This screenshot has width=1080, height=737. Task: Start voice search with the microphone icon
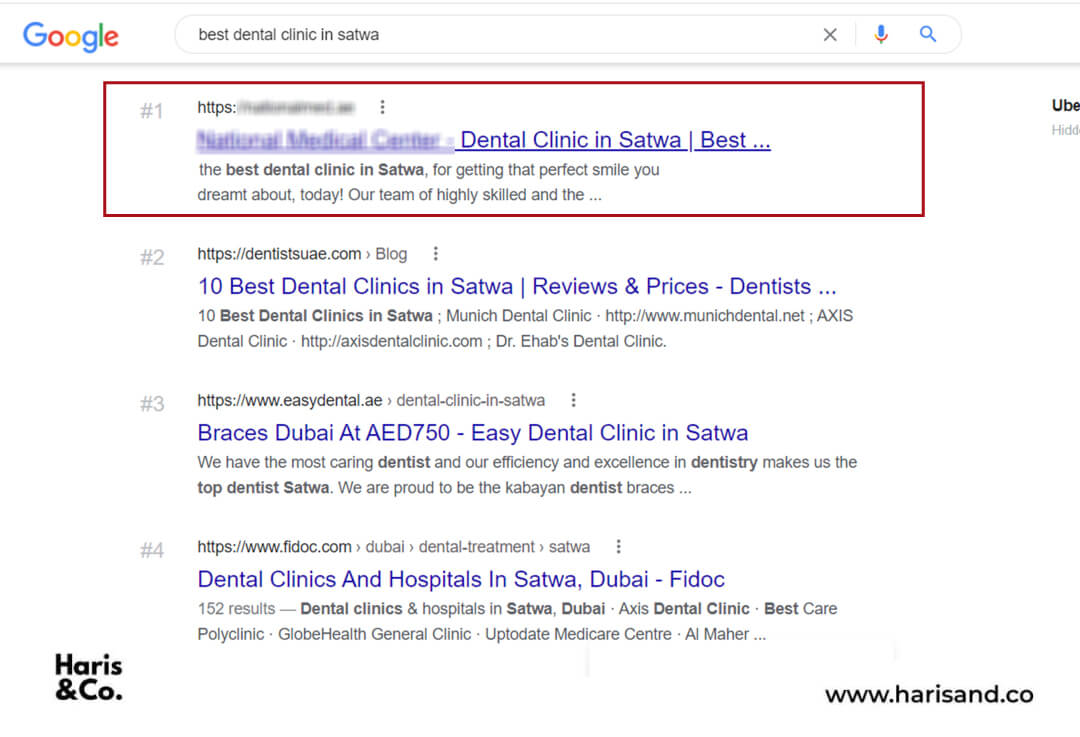[x=880, y=34]
